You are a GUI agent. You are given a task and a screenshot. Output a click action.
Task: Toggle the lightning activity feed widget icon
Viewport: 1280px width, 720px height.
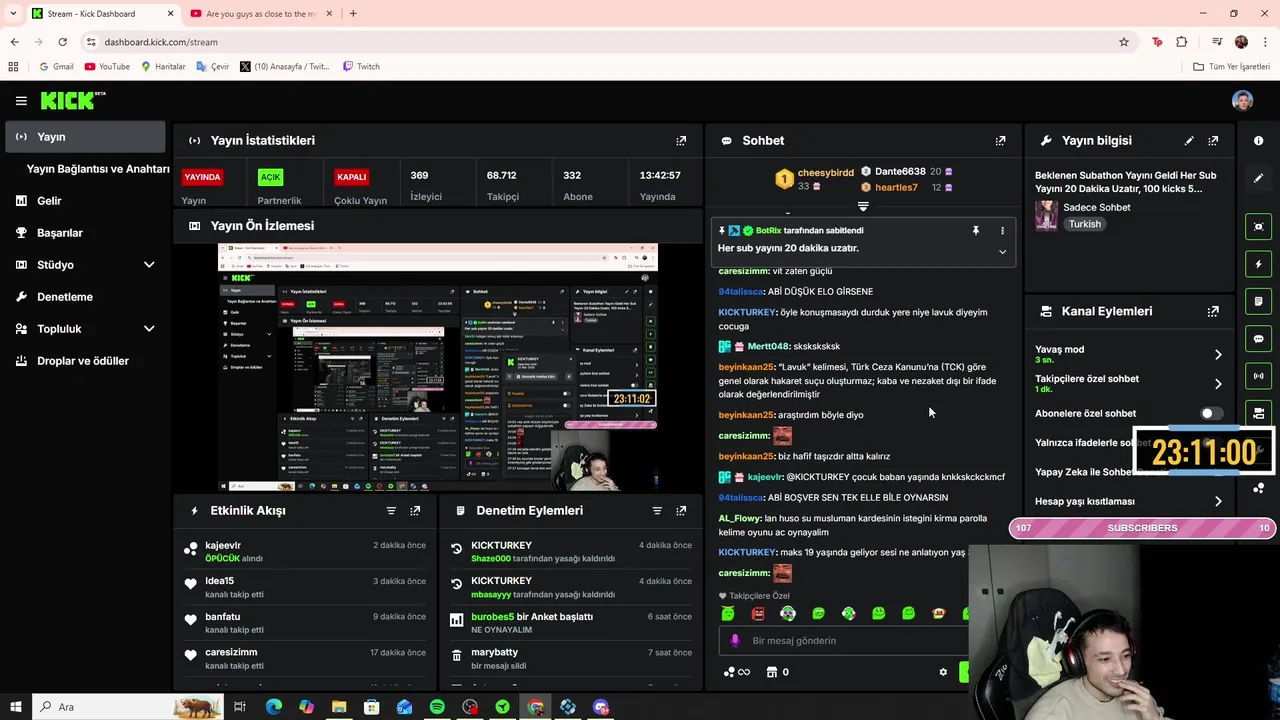1258,264
